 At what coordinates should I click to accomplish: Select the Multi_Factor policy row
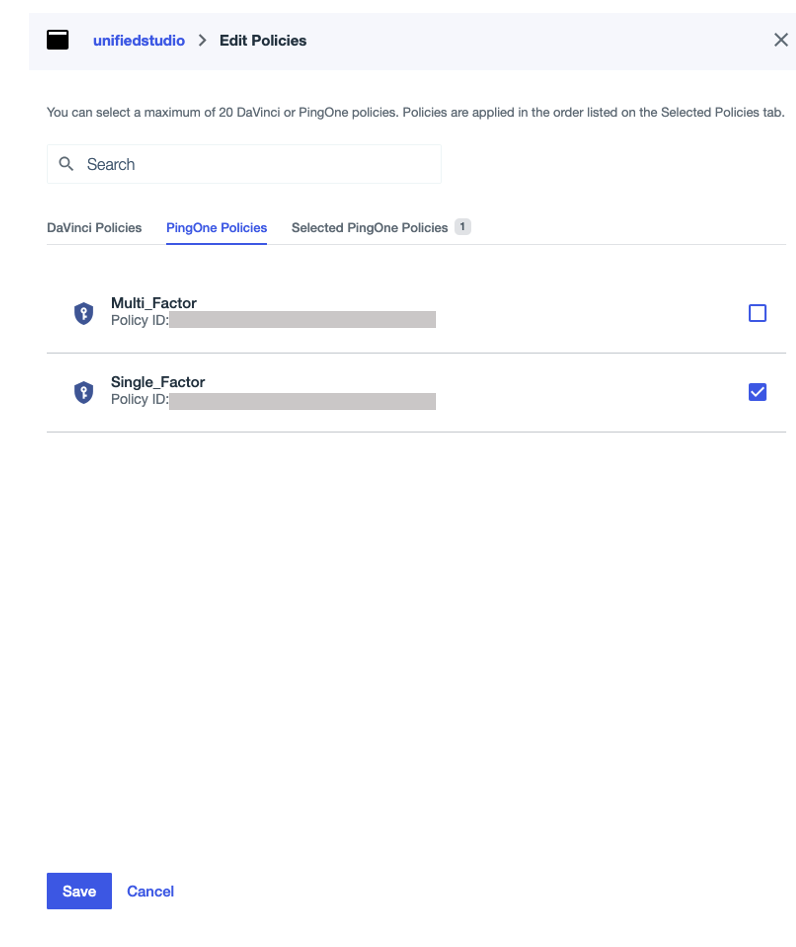(400, 312)
